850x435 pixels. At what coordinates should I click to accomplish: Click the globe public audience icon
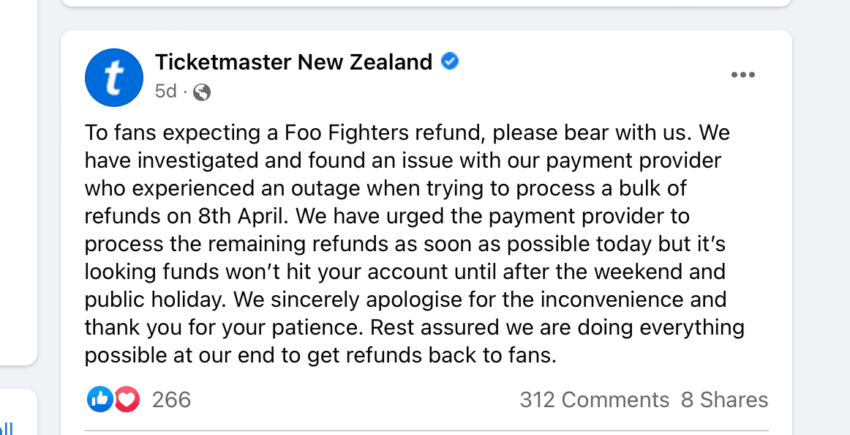[x=202, y=92]
